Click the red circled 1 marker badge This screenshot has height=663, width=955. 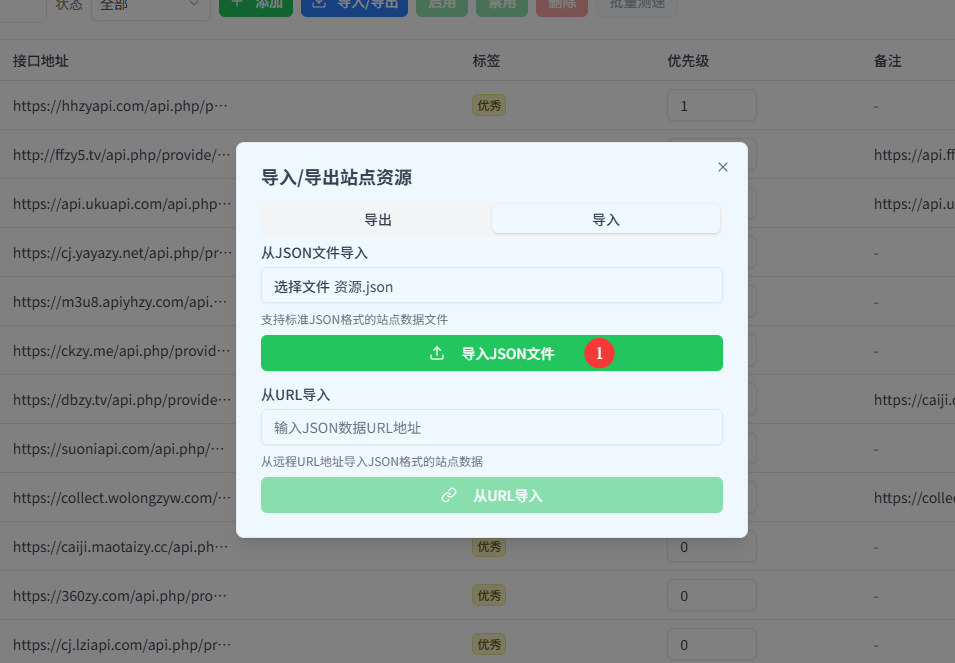click(x=598, y=352)
